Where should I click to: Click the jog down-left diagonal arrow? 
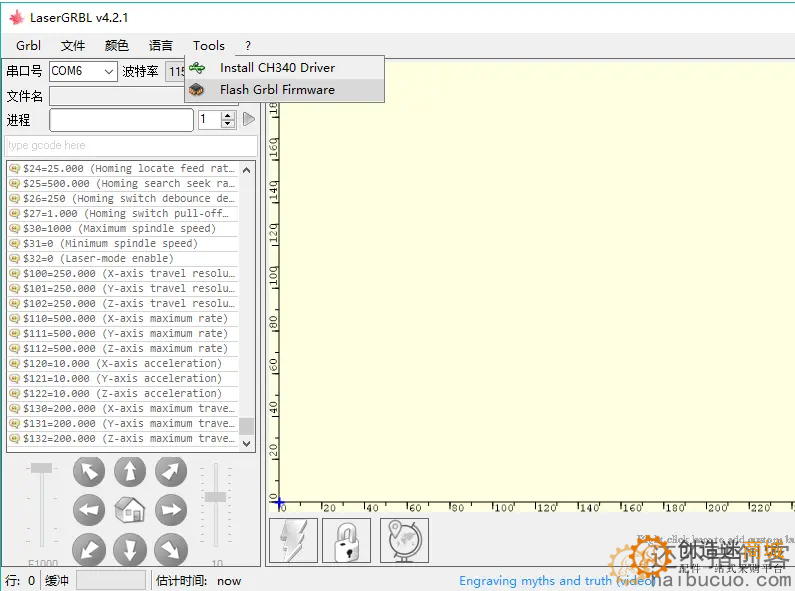point(89,550)
